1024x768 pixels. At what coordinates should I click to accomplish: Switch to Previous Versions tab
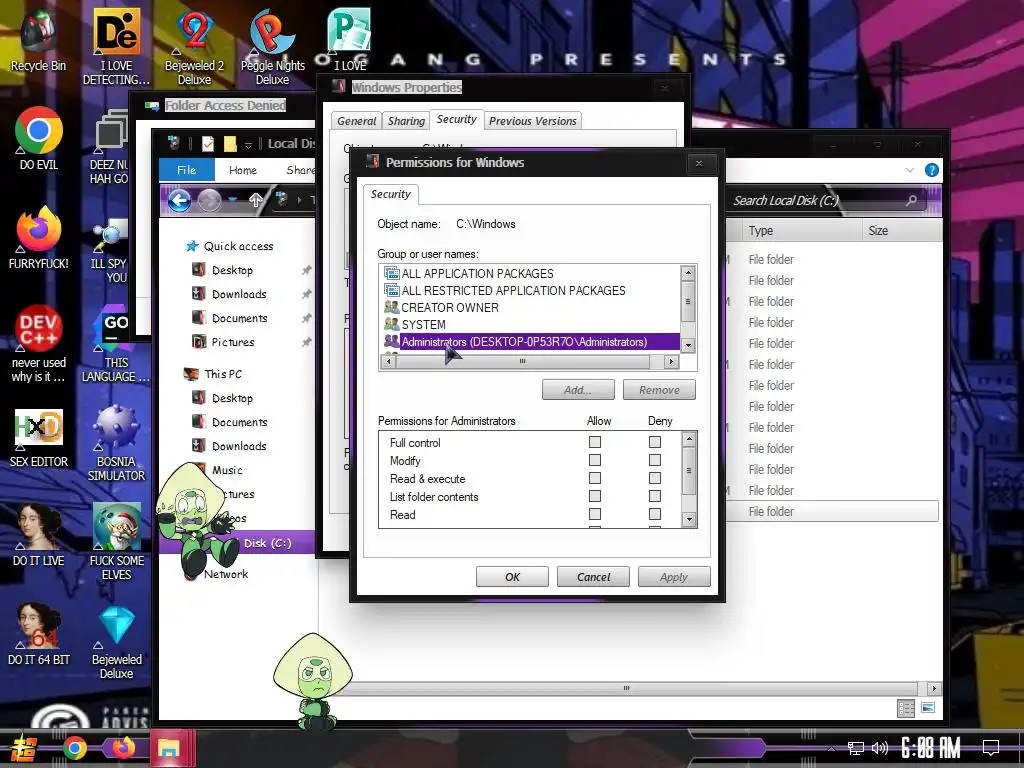point(533,121)
